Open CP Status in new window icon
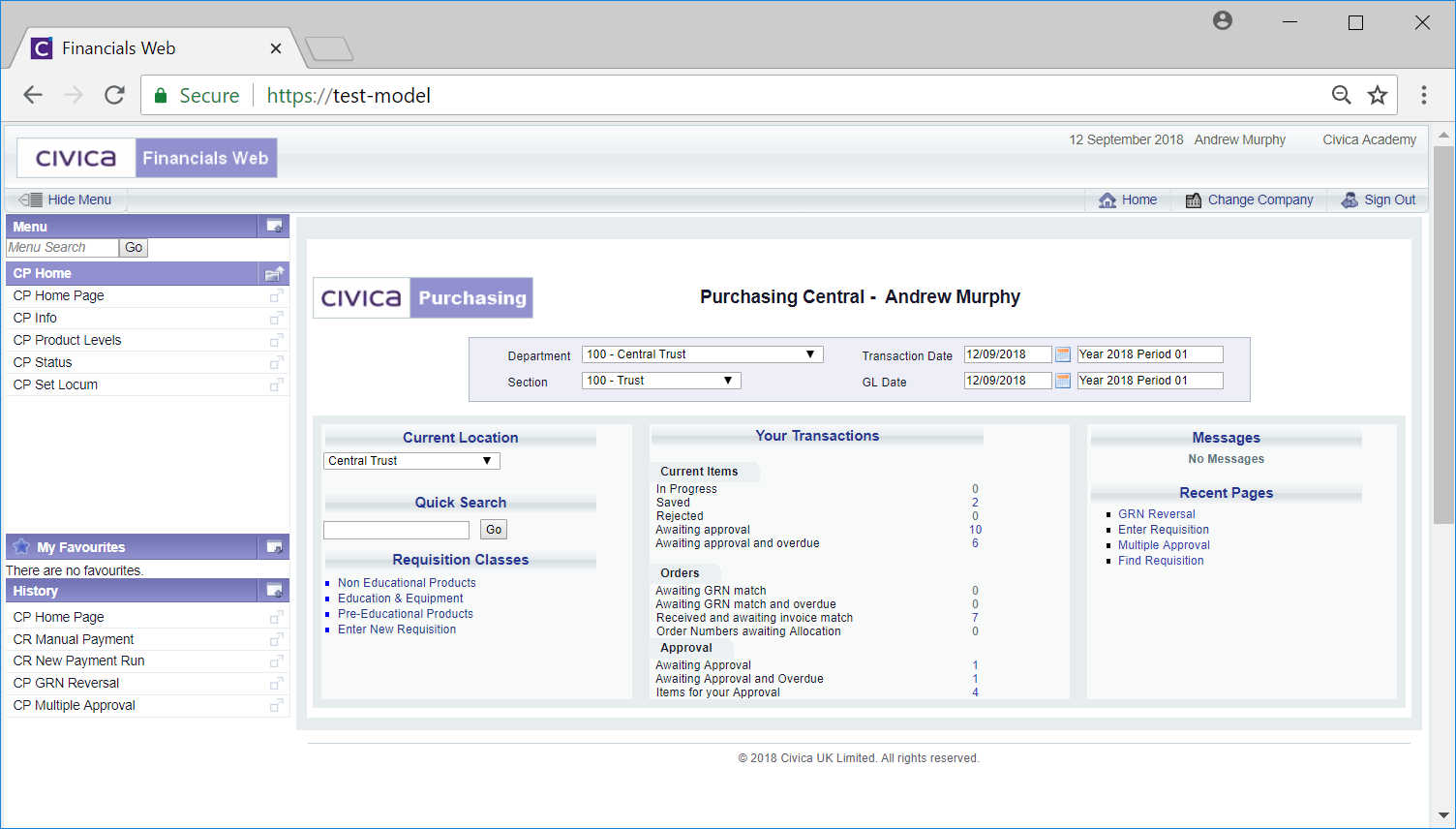 [277, 362]
